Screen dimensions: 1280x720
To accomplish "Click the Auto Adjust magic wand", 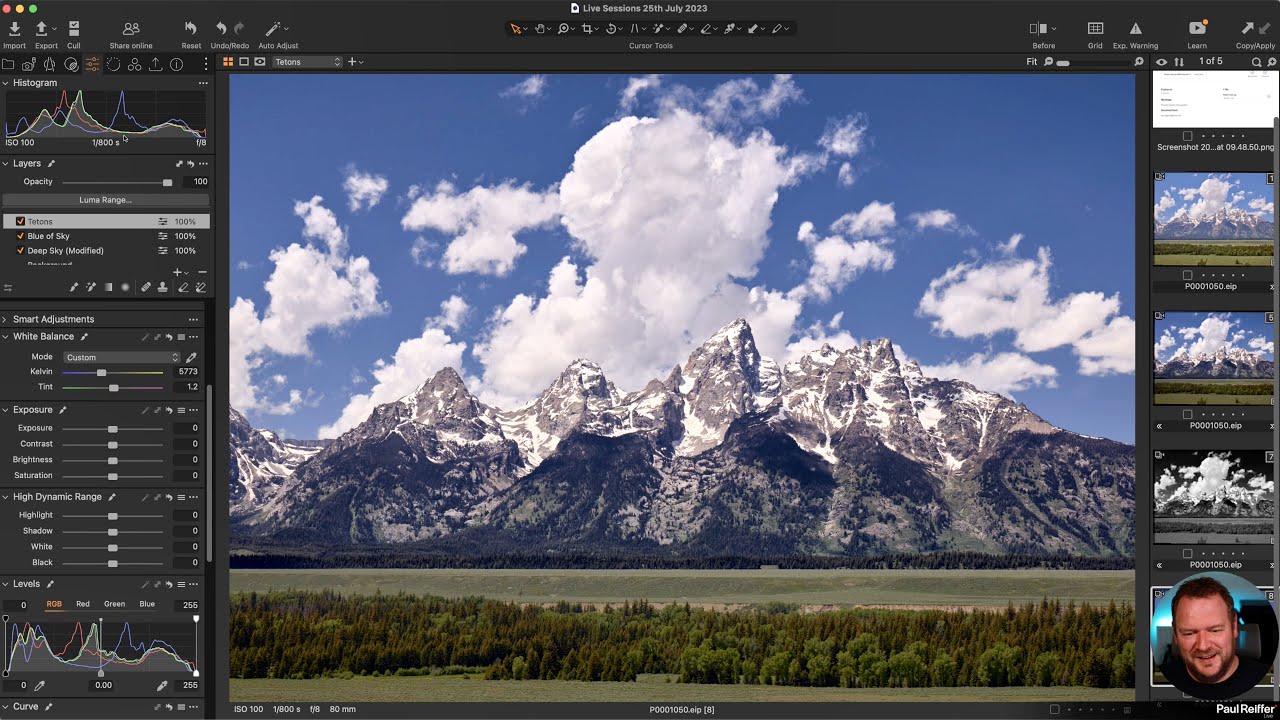I will [x=273, y=29].
